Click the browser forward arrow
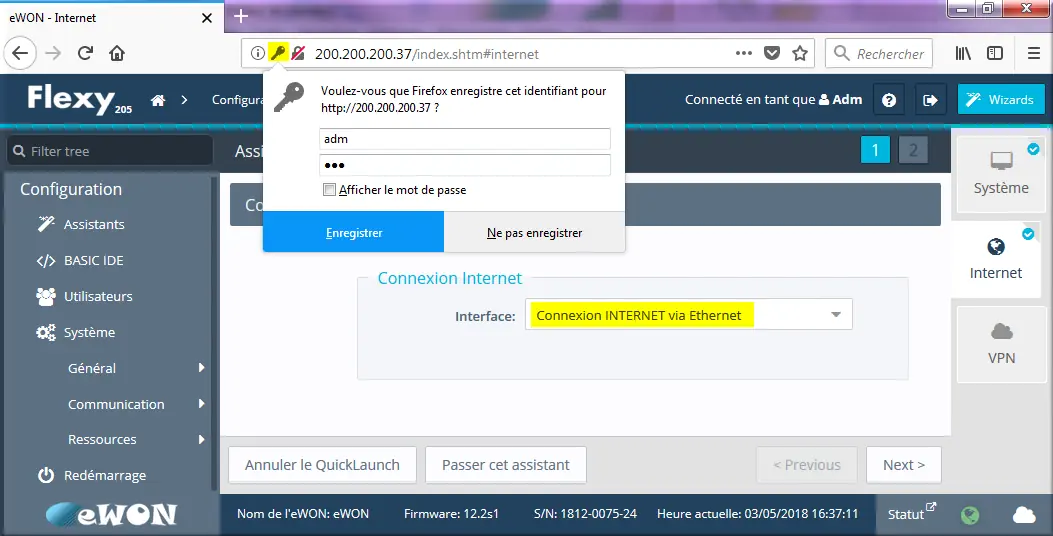 point(53,53)
